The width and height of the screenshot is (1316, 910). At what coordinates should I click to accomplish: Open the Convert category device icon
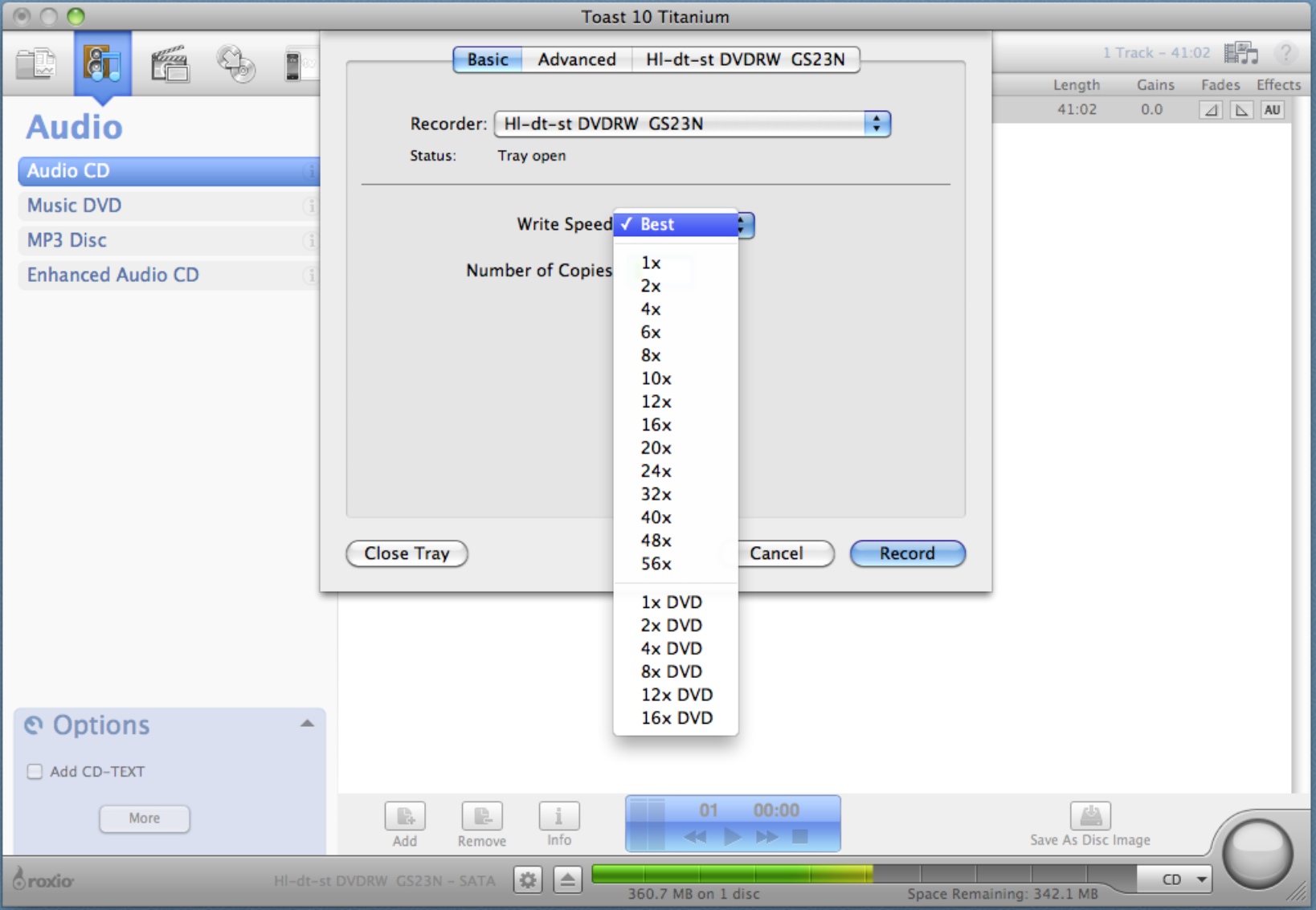(x=300, y=64)
